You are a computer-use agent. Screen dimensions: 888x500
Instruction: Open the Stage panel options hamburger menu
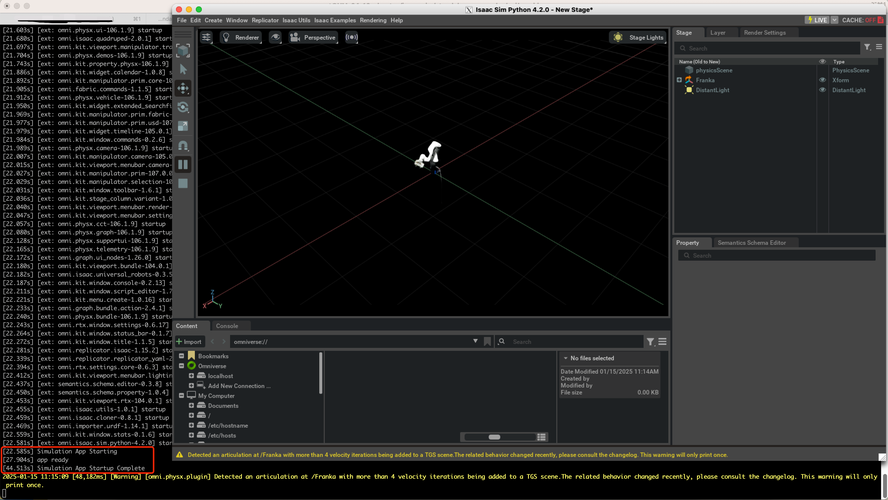tap(879, 48)
